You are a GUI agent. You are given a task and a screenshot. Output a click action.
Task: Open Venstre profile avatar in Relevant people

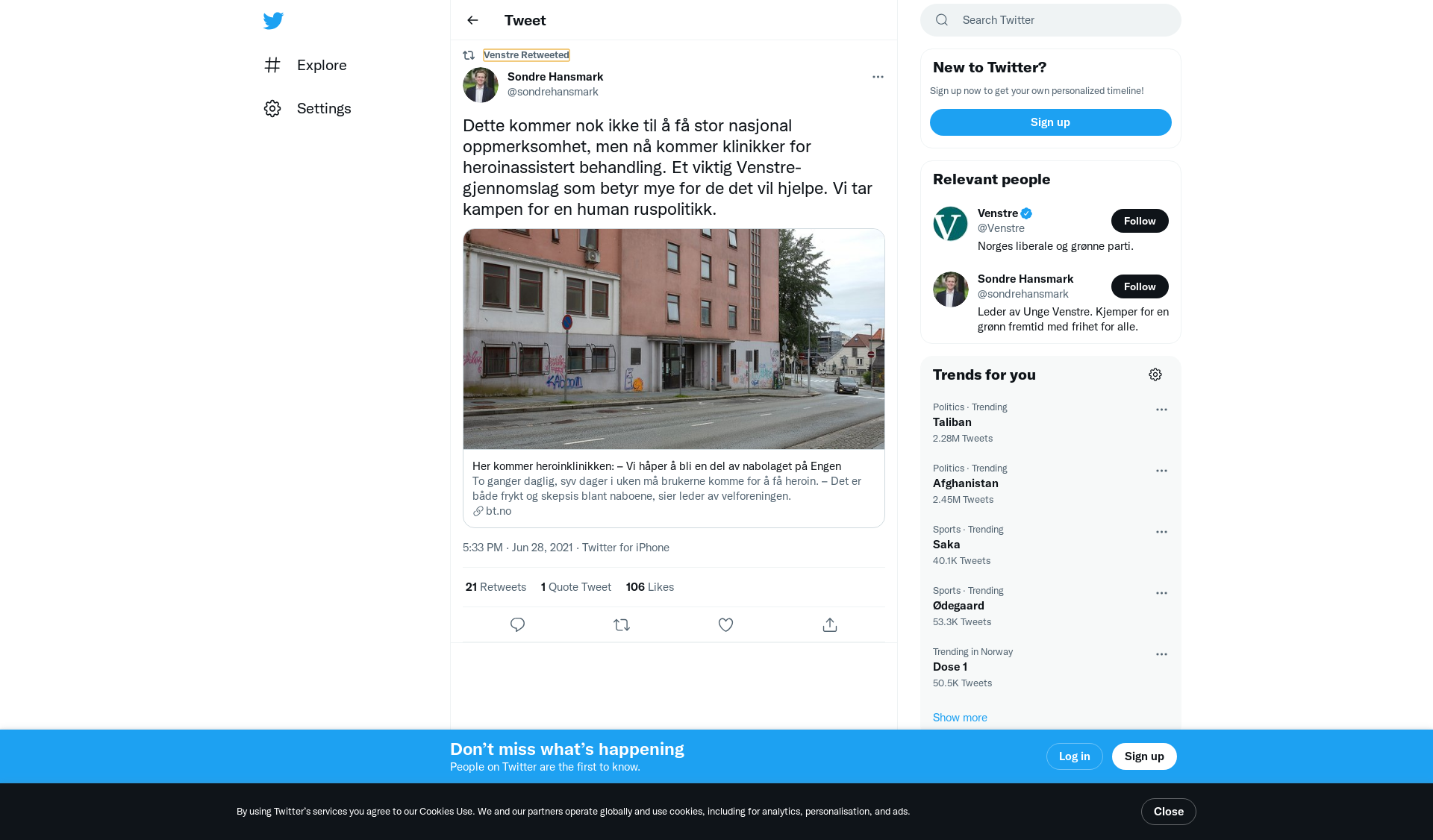click(x=951, y=224)
